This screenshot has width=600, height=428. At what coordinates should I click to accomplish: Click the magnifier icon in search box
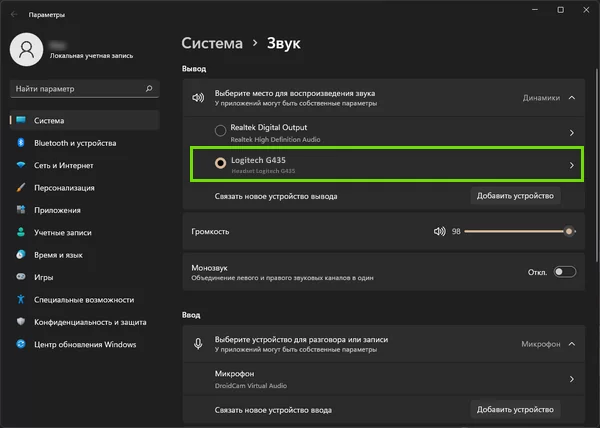click(149, 89)
